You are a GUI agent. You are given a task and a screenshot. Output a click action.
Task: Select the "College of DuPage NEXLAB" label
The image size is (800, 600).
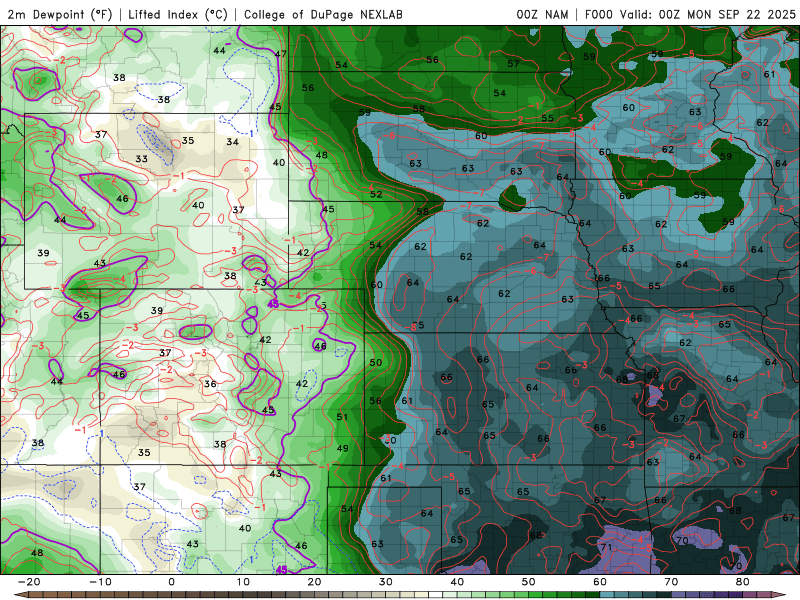[x=323, y=14]
